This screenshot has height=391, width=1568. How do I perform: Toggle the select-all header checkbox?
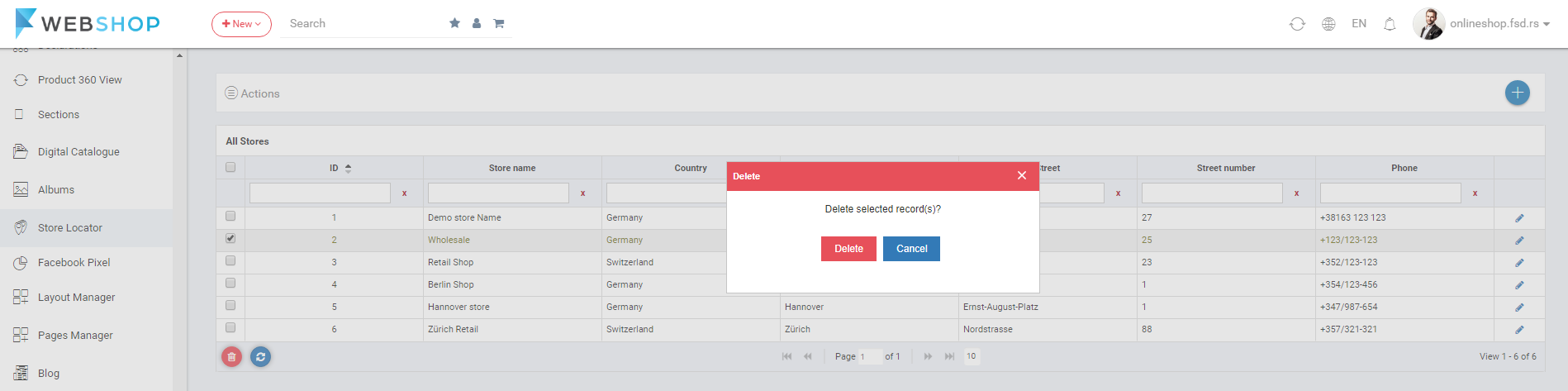[230, 167]
